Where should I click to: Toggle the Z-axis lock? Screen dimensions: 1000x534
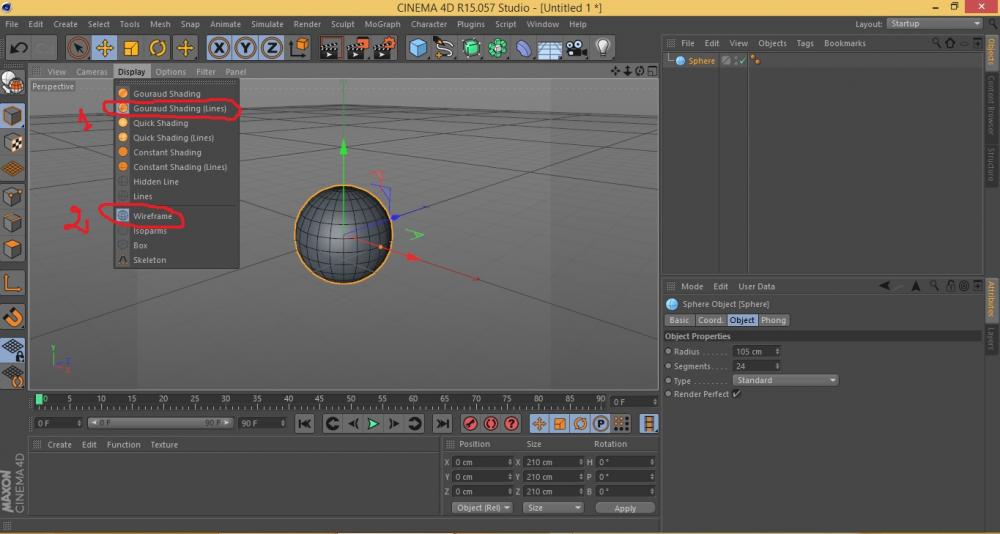(x=271, y=48)
